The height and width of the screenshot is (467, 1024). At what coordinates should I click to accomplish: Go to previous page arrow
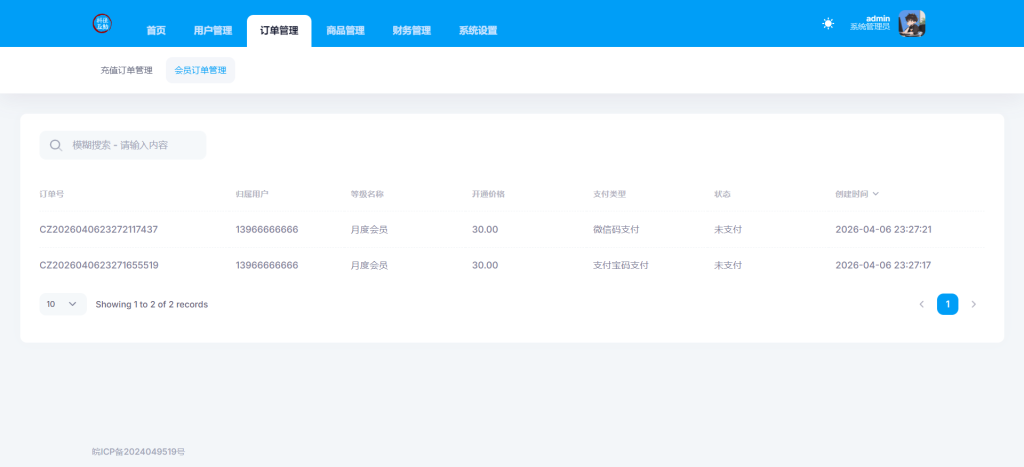point(921,304)
